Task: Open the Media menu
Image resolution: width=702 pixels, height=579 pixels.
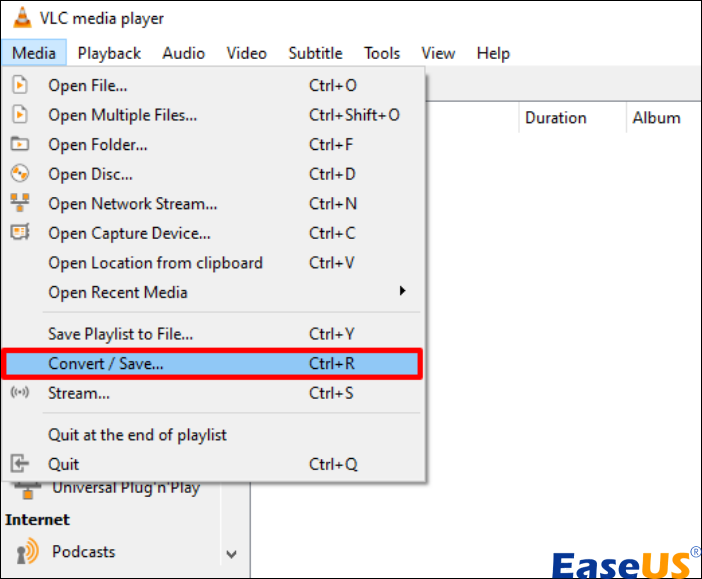Action: click(x=34, y=53)
